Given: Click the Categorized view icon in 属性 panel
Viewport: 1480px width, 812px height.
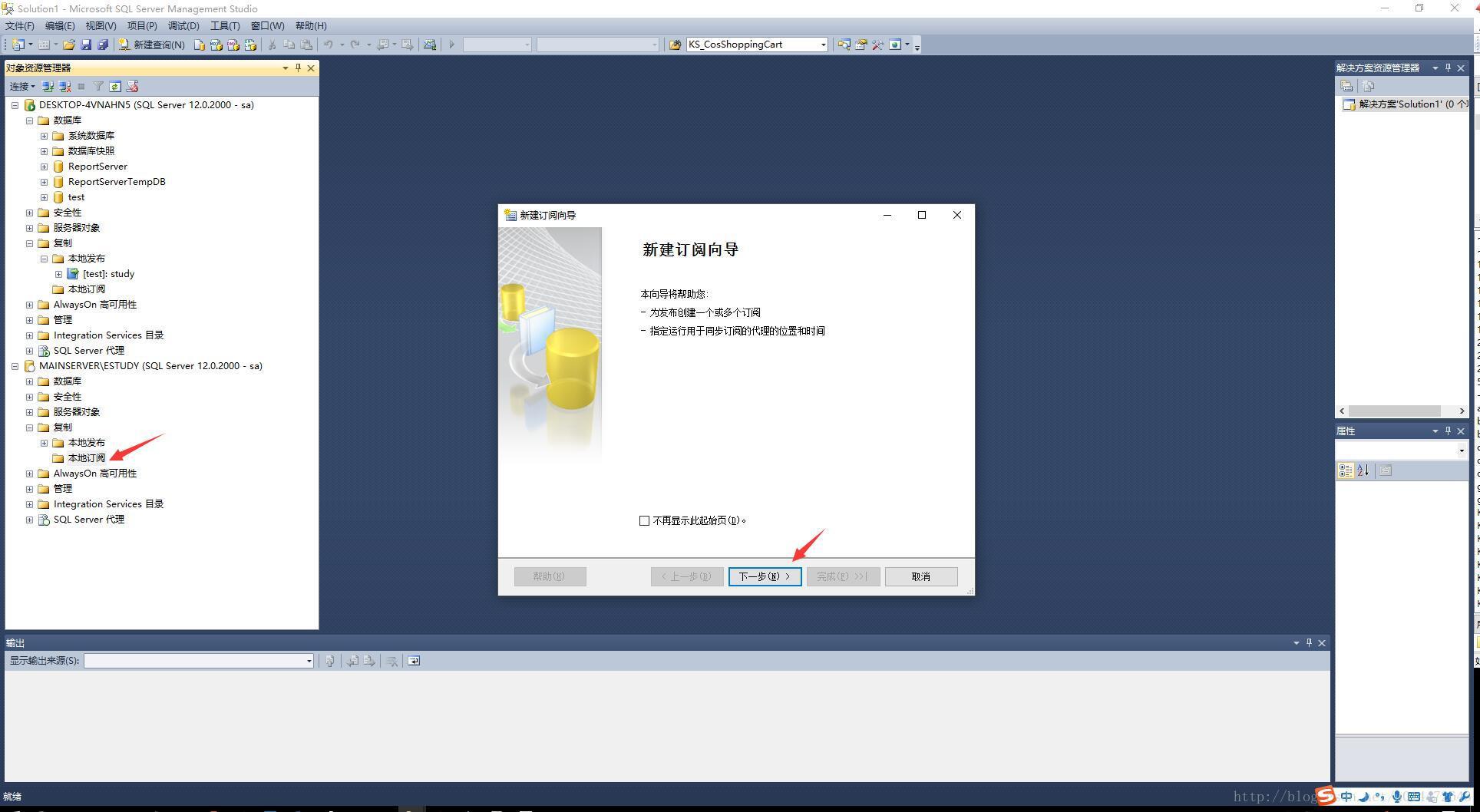Looking at the screenshot, I should [x=1346, y=470].
